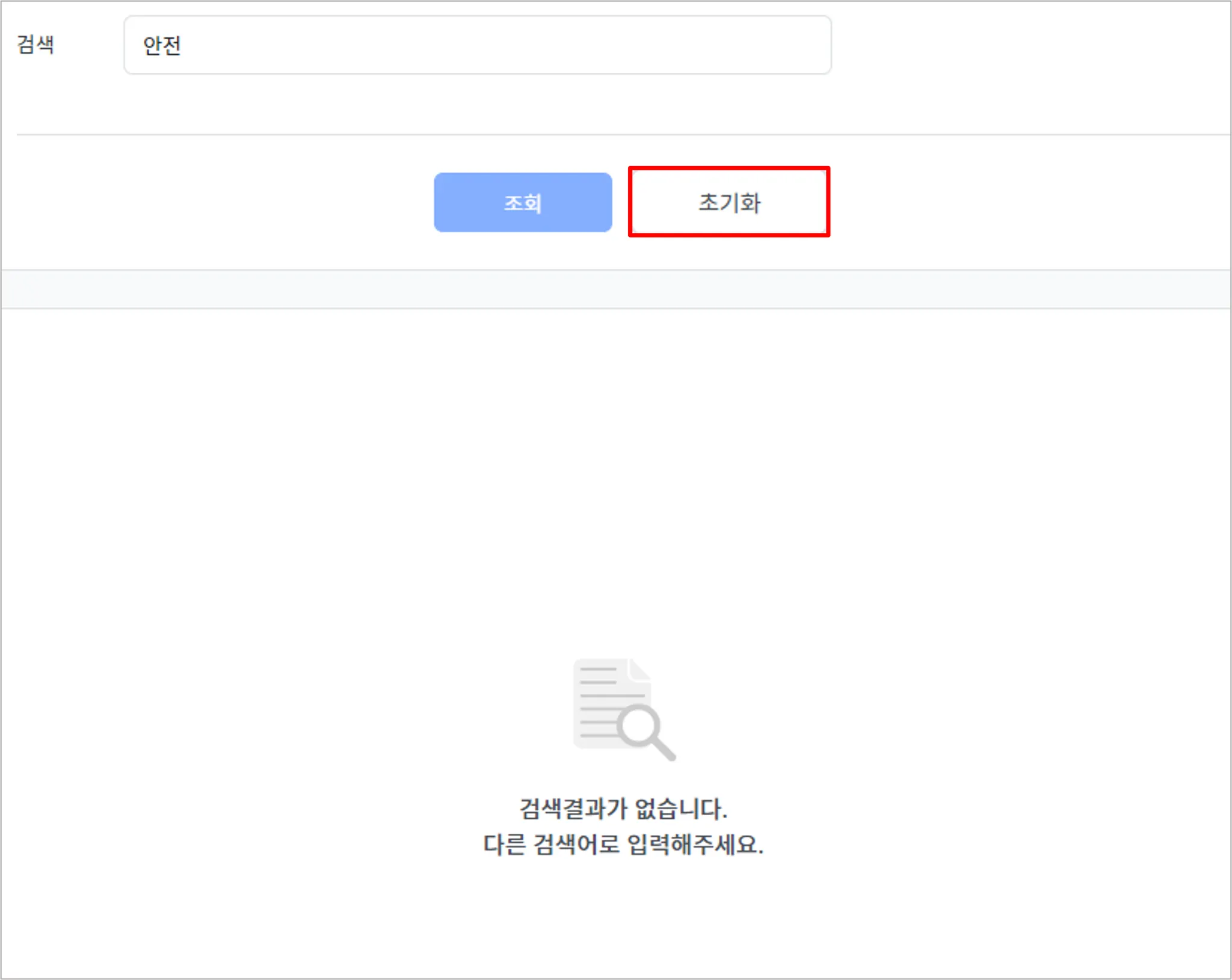
Task: Click blank area above the empty-state icon
Action: tap(623, 481)
